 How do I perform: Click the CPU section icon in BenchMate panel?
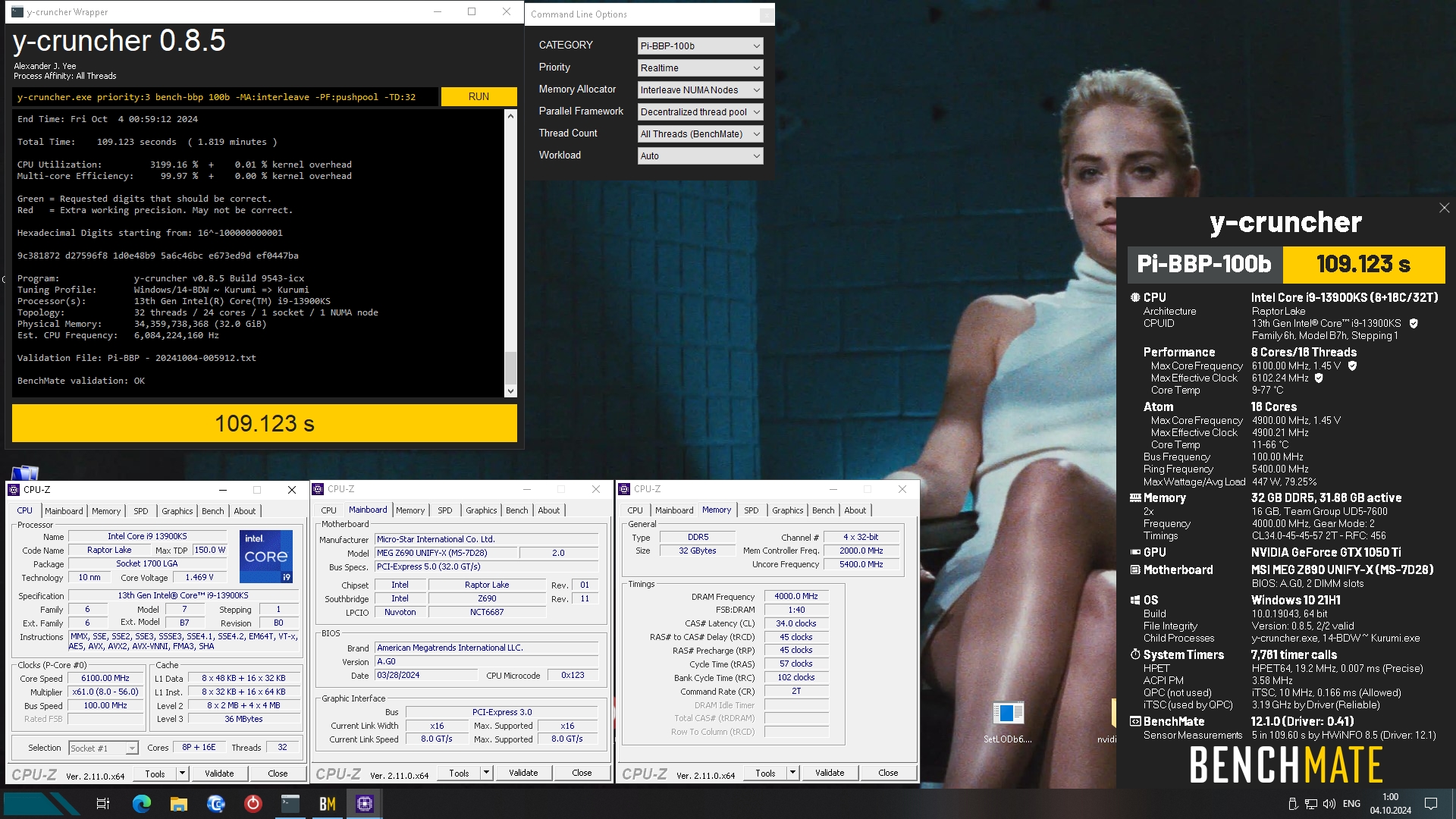pyautogui.click(x=1135, y=298)
